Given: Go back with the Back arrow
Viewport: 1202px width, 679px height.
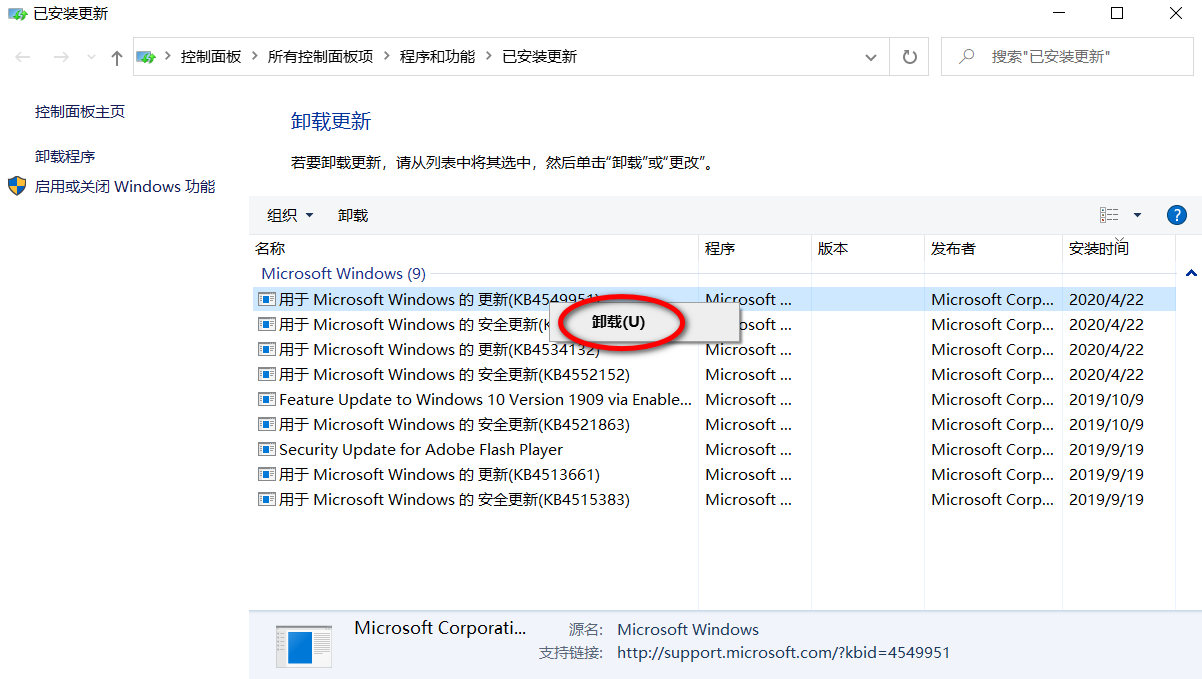Looking at the screenshot, I should [23, 57].
